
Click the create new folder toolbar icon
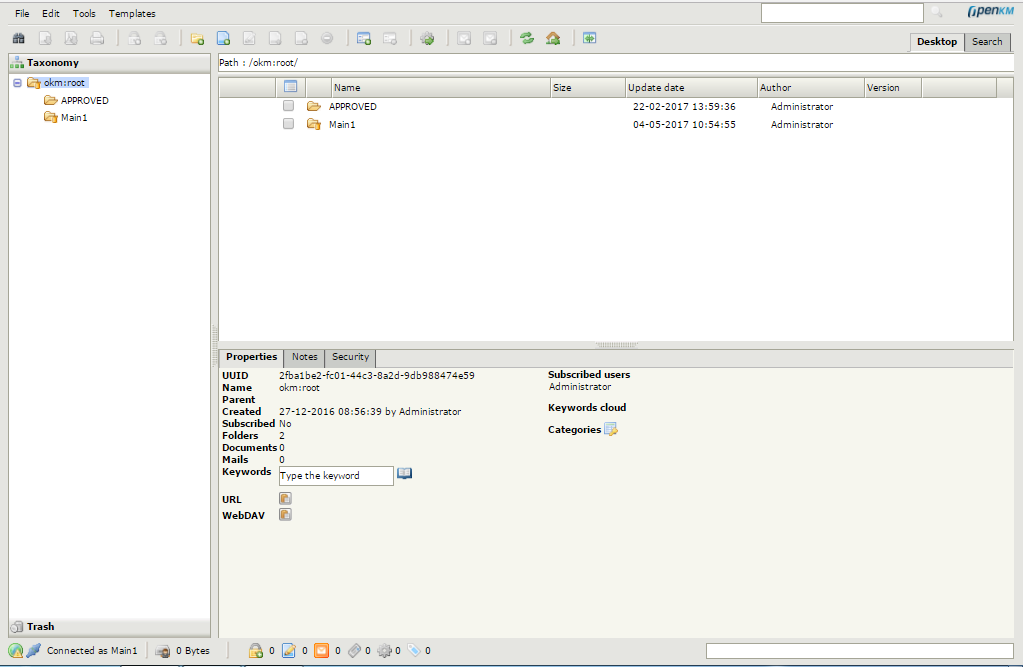[x=198, y=39]
